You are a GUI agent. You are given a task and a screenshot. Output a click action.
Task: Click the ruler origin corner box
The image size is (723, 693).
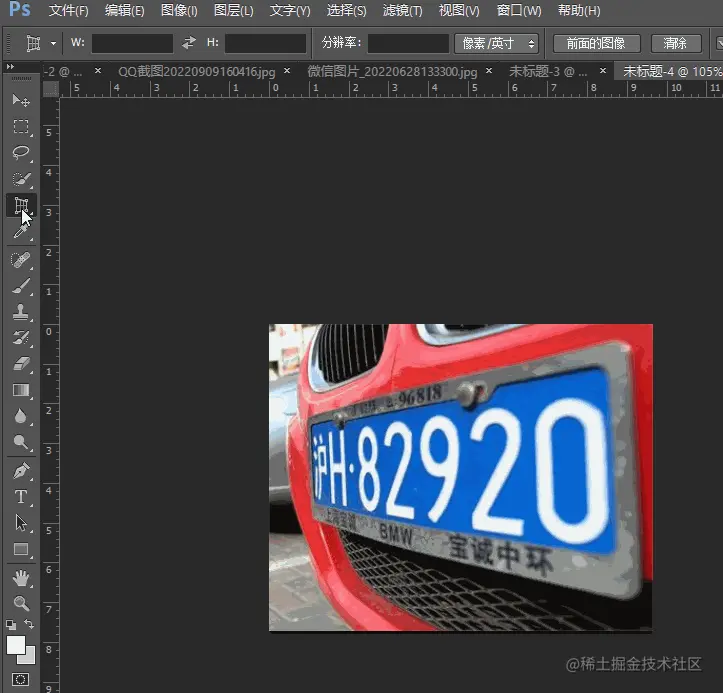[x=51, y=89]
